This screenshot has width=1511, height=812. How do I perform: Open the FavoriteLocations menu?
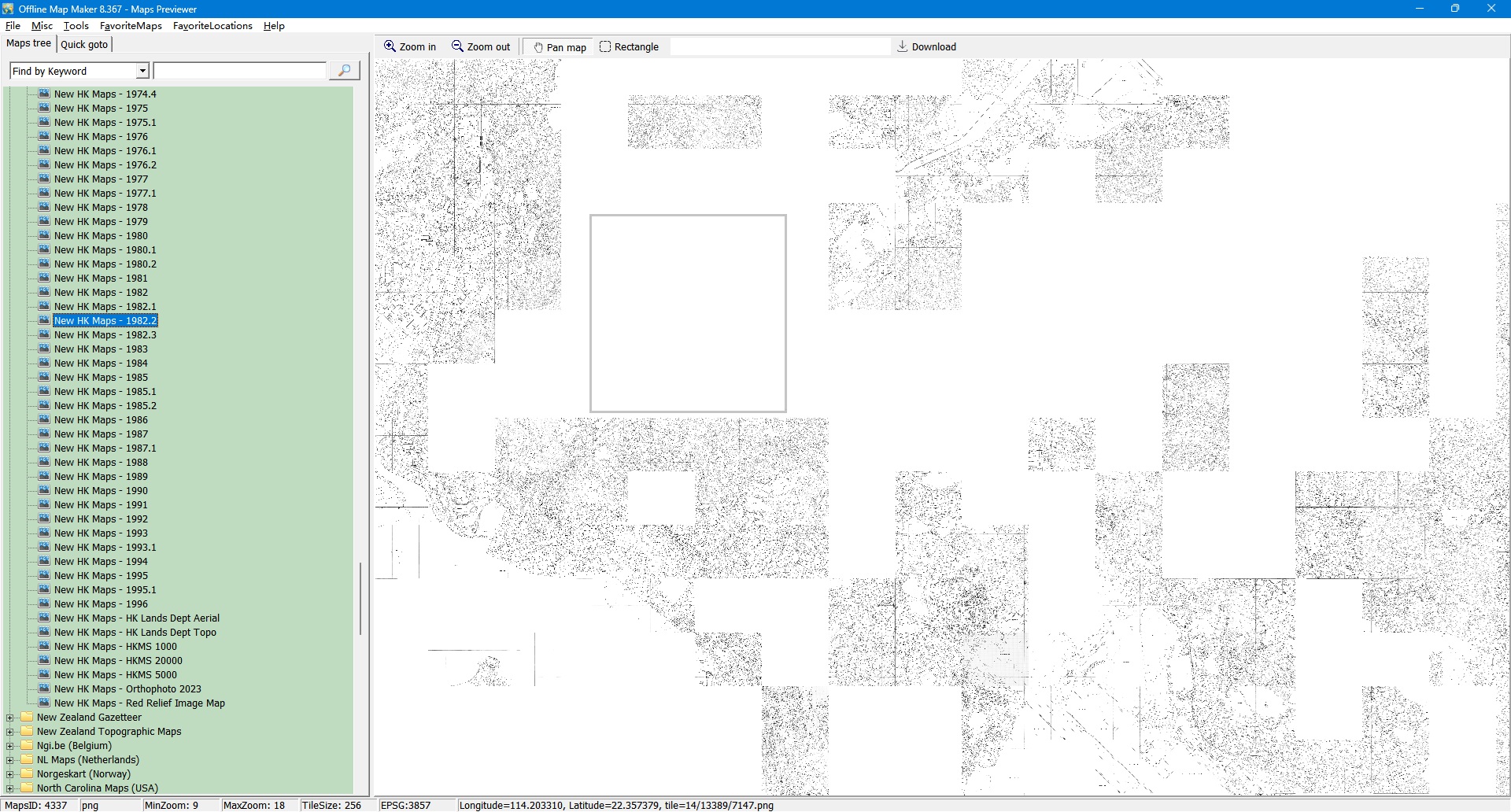[212, 26]
